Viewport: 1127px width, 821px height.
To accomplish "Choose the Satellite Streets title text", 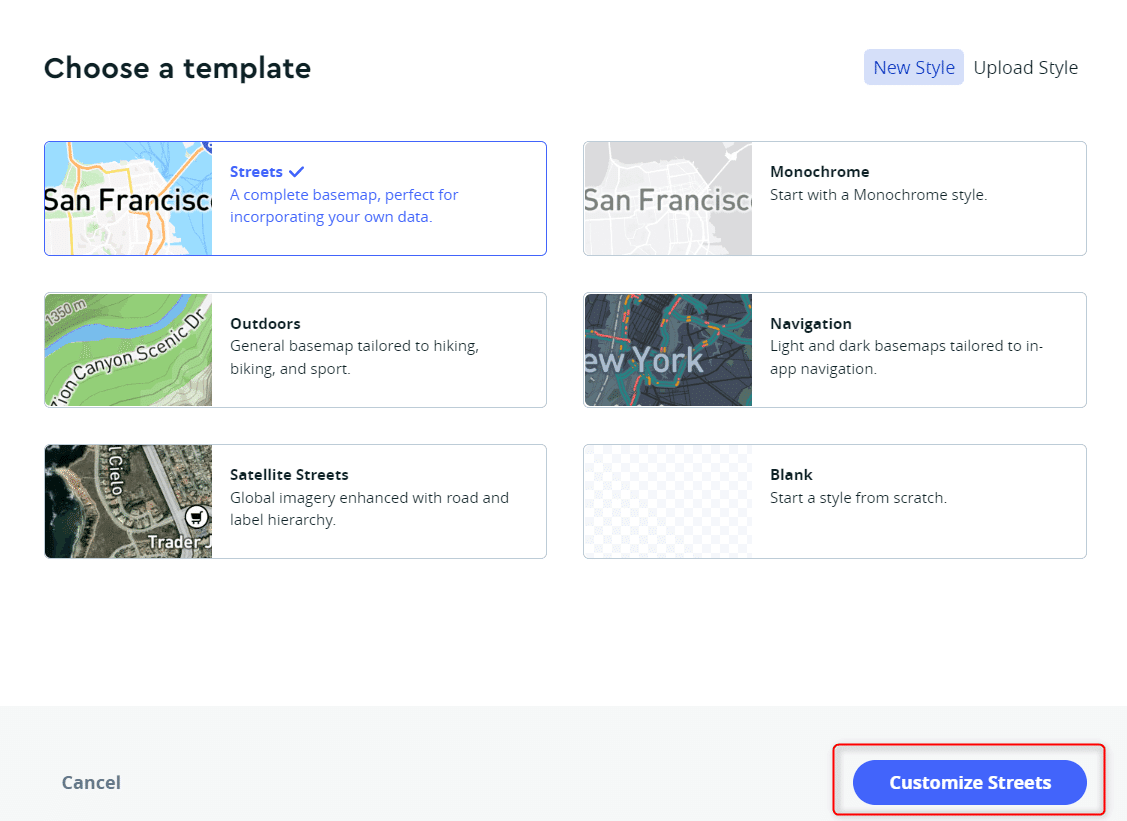I will 289,474.
